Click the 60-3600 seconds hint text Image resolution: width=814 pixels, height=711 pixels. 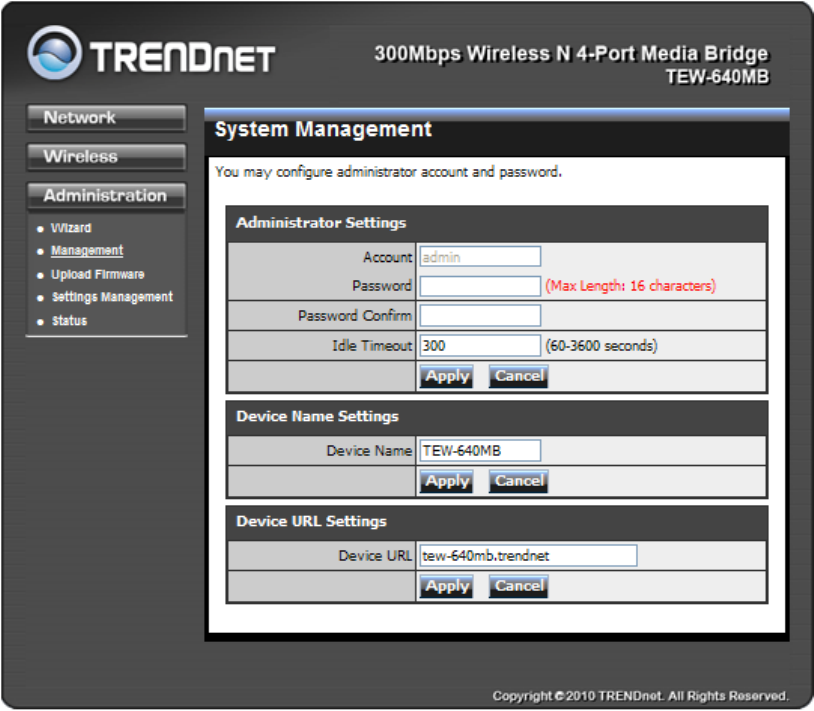[601, 346]
